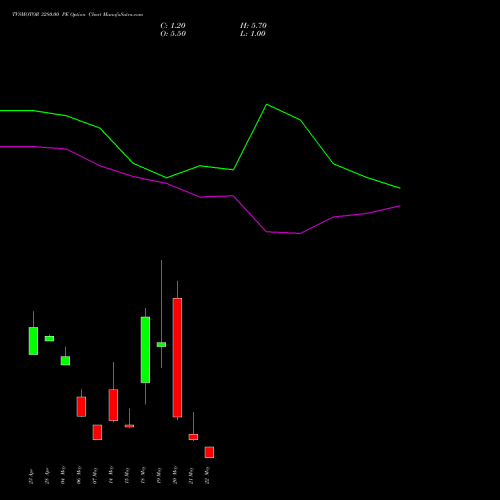Click the tall green candle above the 18 May label
Screen dimensions: 500x500
coord(145,350)
